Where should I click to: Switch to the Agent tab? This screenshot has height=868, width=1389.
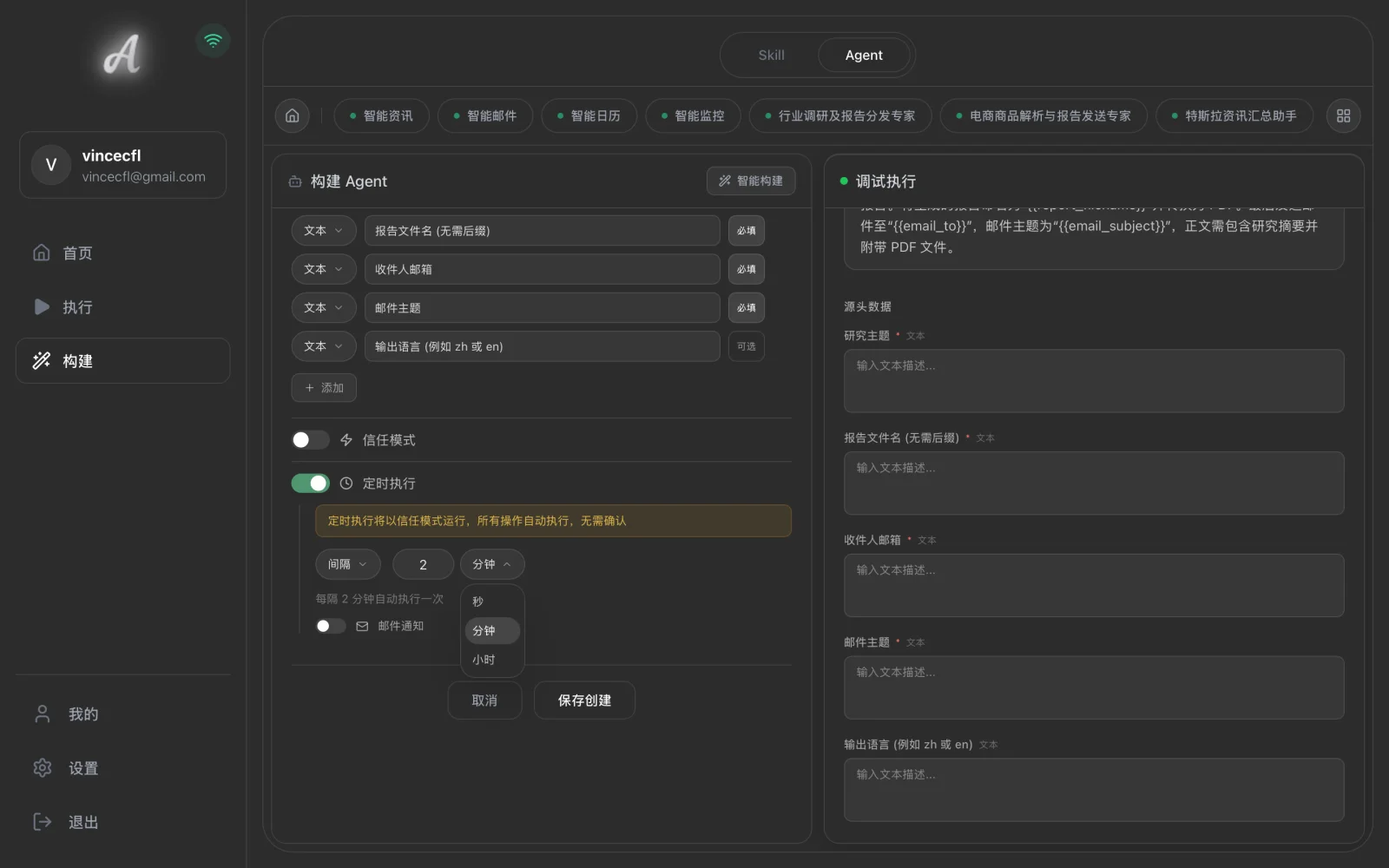864,55
